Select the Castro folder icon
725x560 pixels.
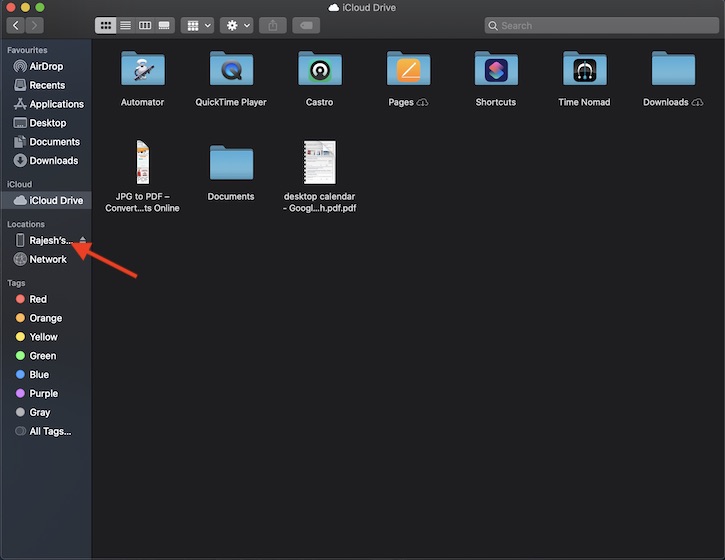coord(319,68)
